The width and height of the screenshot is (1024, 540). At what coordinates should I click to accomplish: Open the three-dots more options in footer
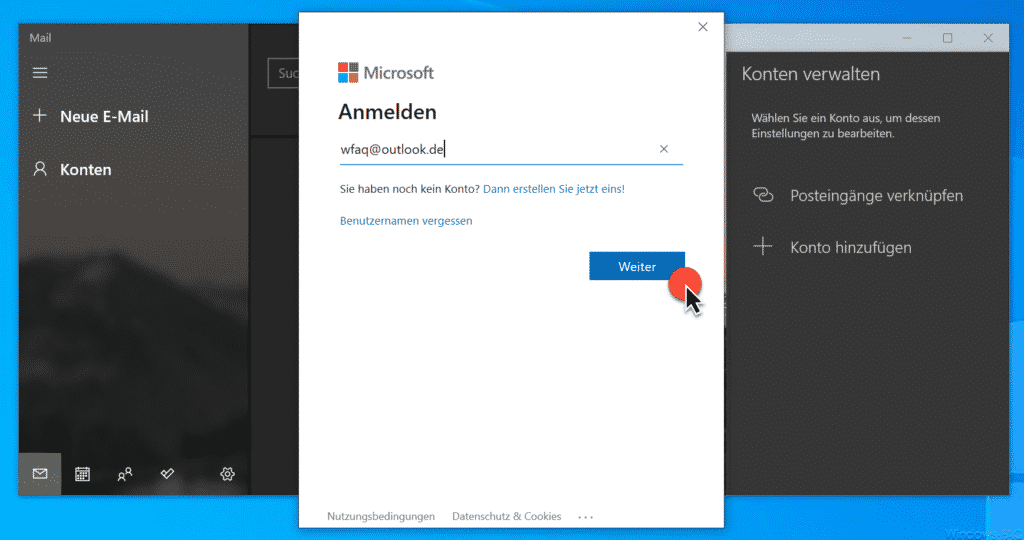tap(585, 517)
